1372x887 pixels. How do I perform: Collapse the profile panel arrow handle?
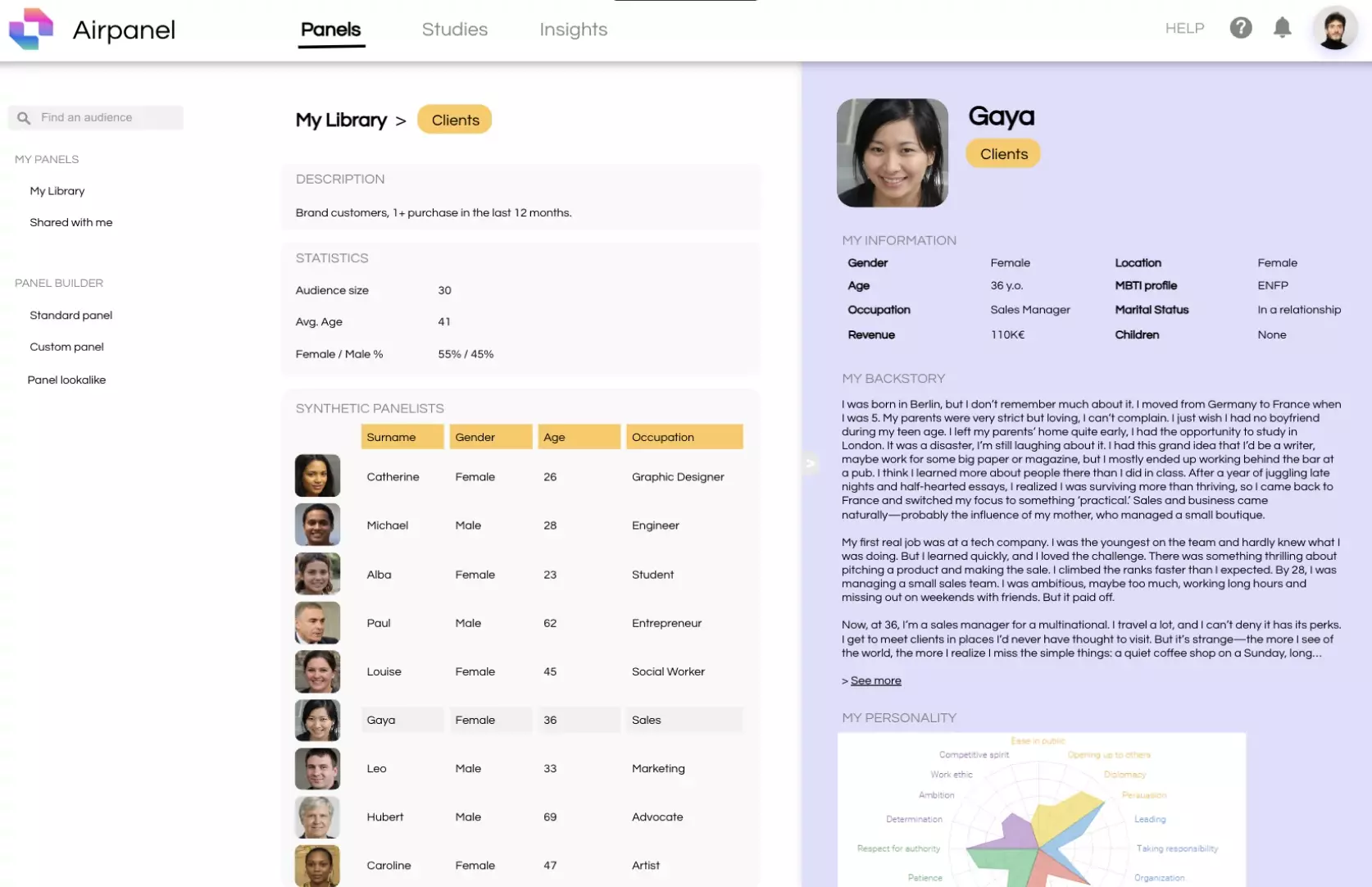click(x=810, y=463)
